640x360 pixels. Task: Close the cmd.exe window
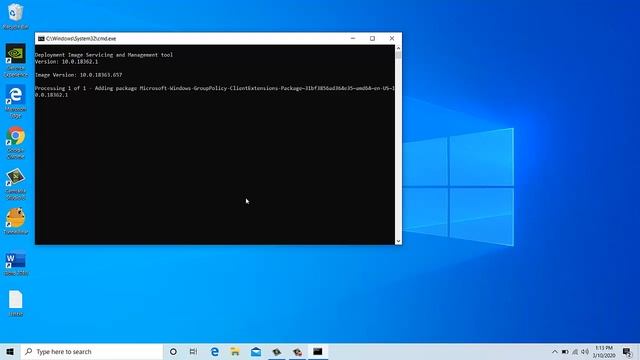click(392, 38)
